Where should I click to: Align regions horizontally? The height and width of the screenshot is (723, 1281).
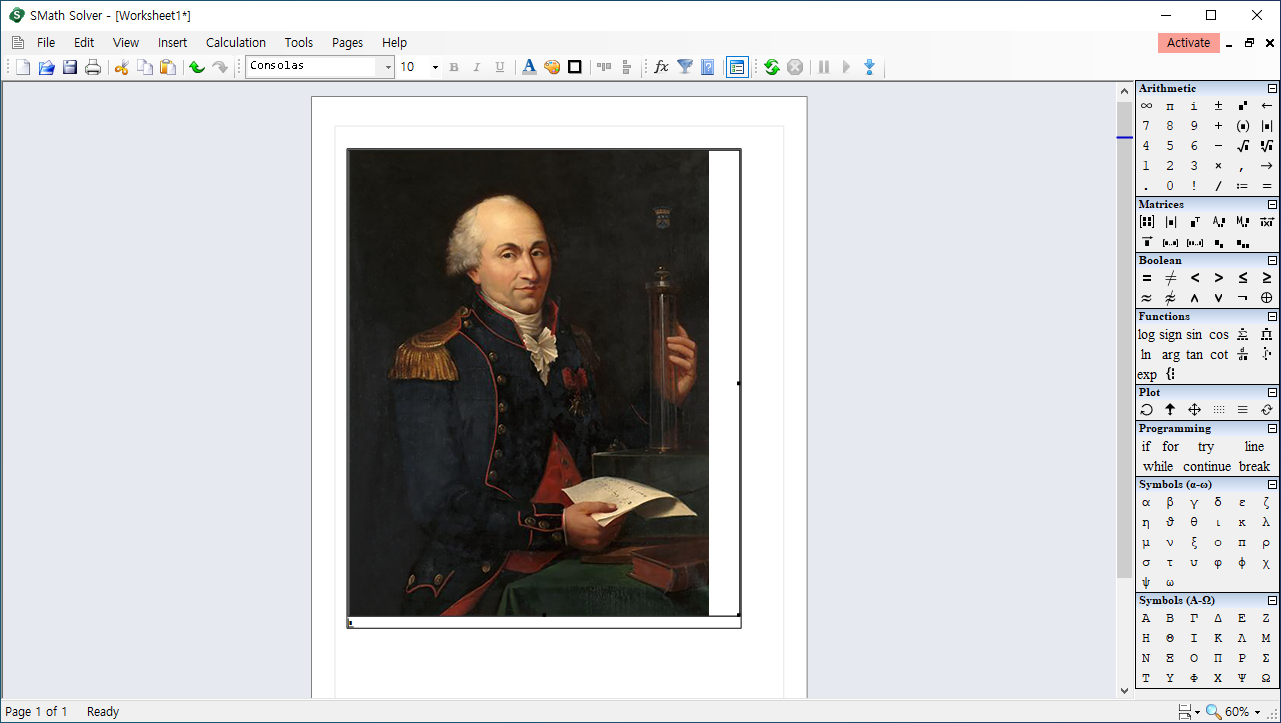[x=604, y=67]
